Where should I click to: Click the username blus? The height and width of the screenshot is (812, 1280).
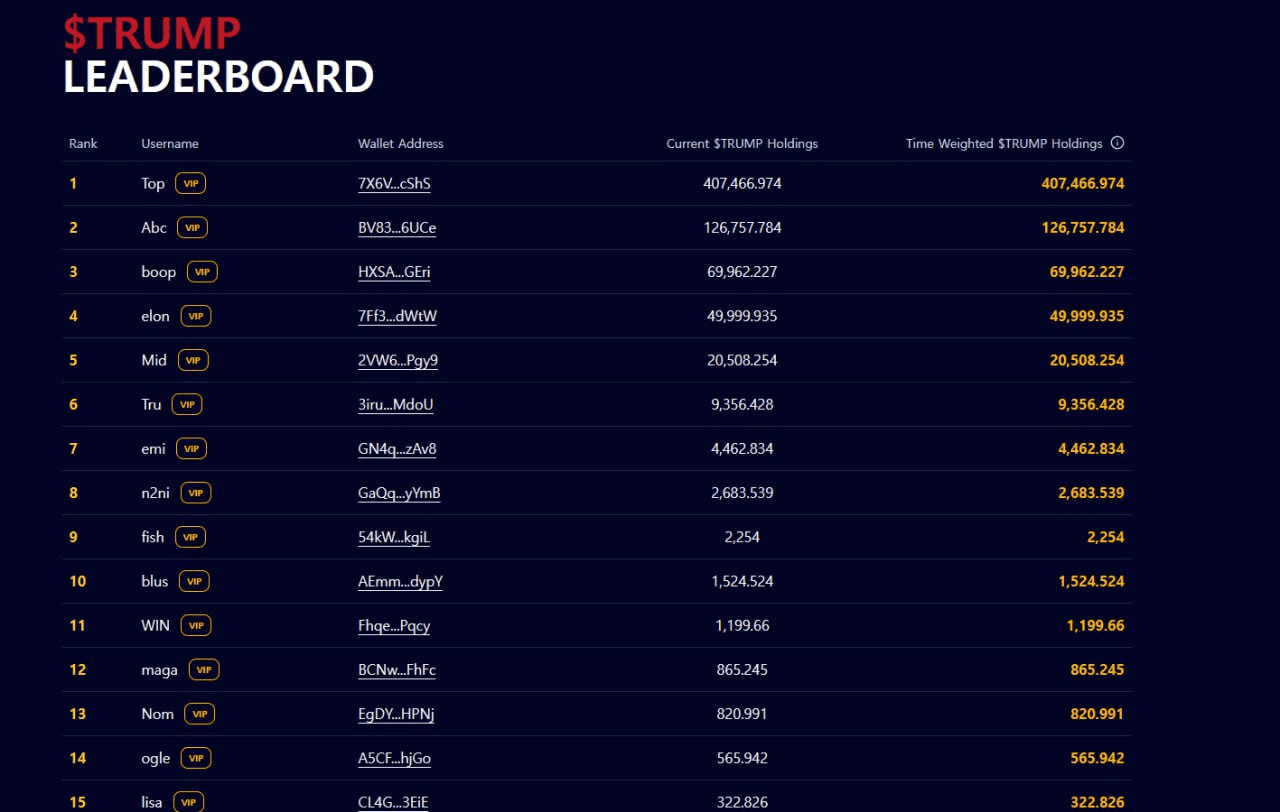pos(155,581)
